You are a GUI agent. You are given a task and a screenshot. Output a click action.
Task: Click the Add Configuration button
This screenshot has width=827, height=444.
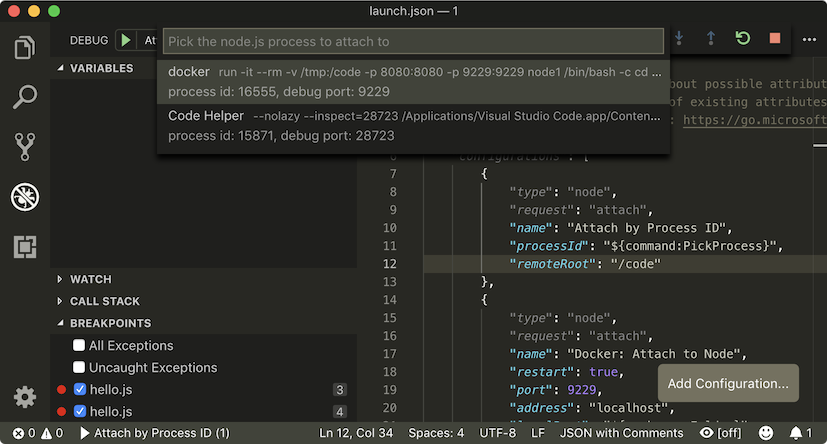click(x=728, y=383)
